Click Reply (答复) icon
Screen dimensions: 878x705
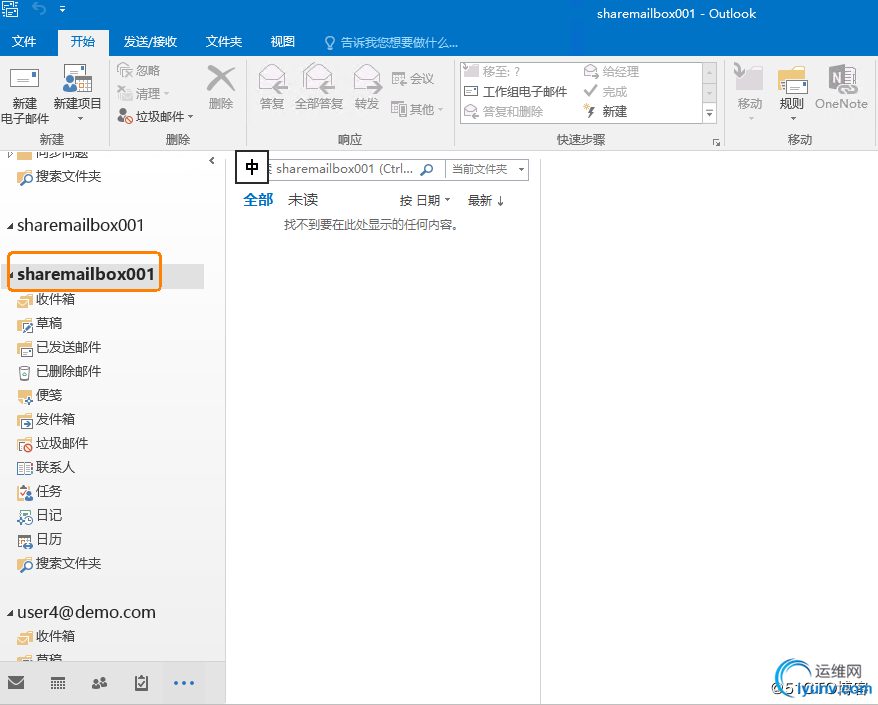pos(272,78)
